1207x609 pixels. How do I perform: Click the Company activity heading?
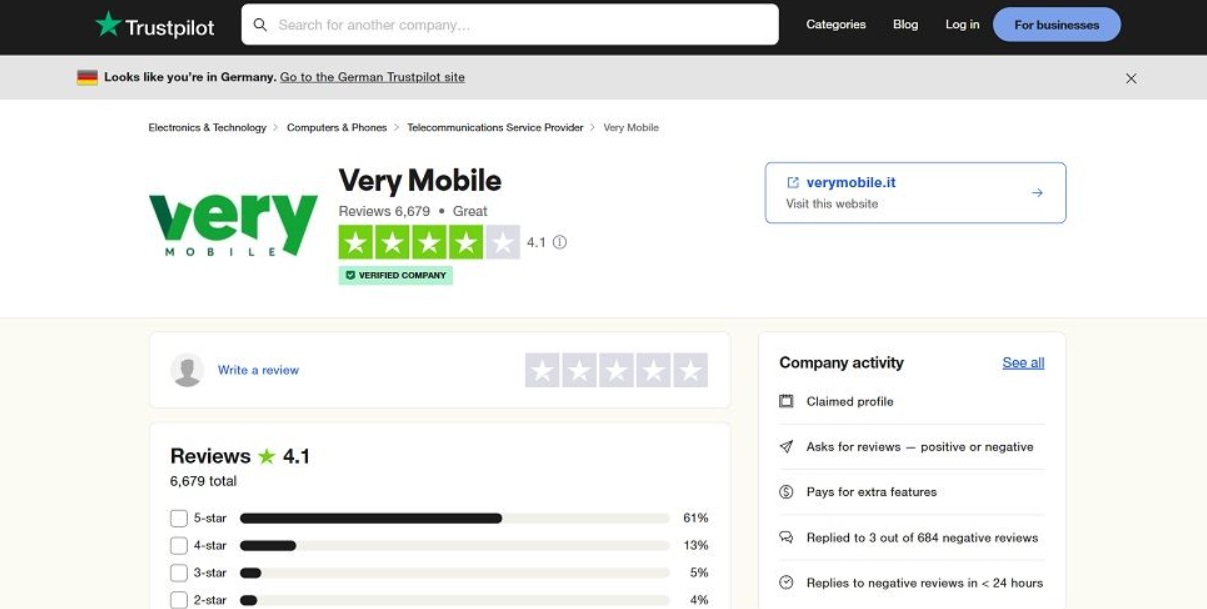tap(841, 363)
